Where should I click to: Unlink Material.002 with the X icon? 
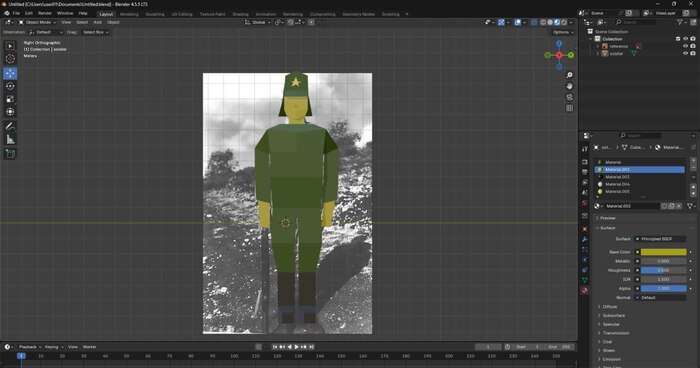679,206
